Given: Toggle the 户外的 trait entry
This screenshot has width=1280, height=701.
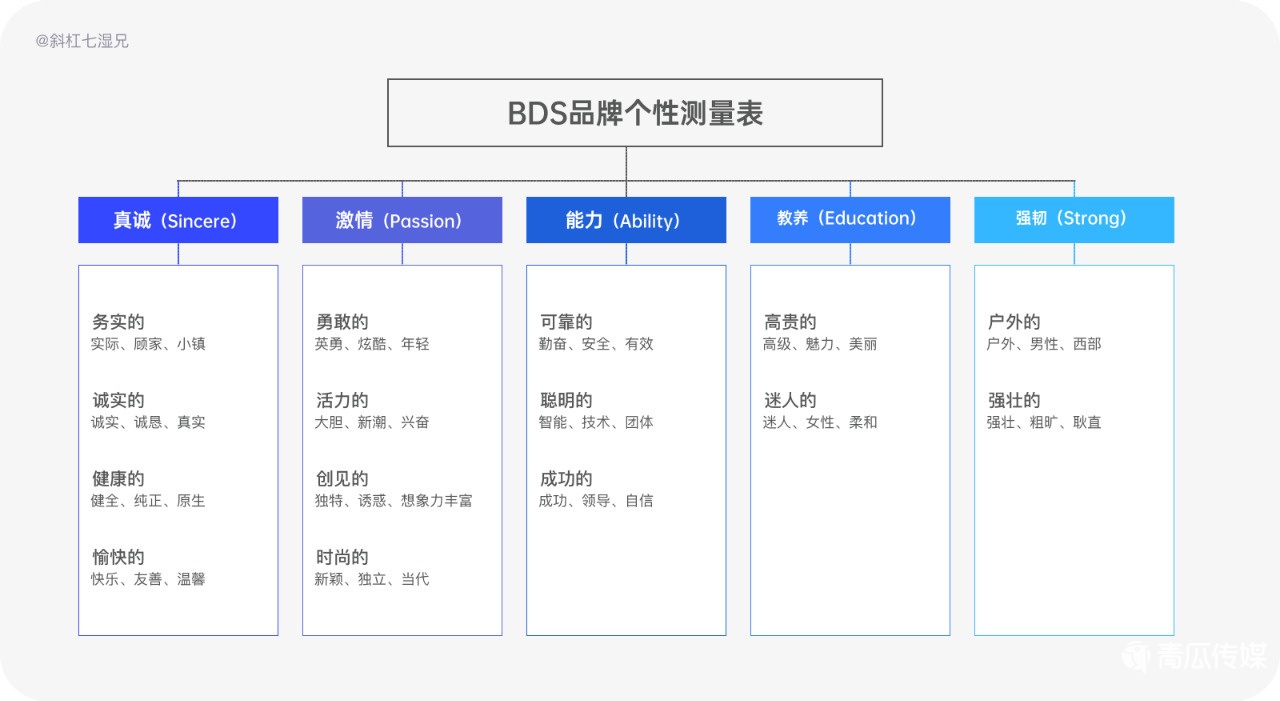Looking at the screenshot, I should click(x=1014, y=322).
